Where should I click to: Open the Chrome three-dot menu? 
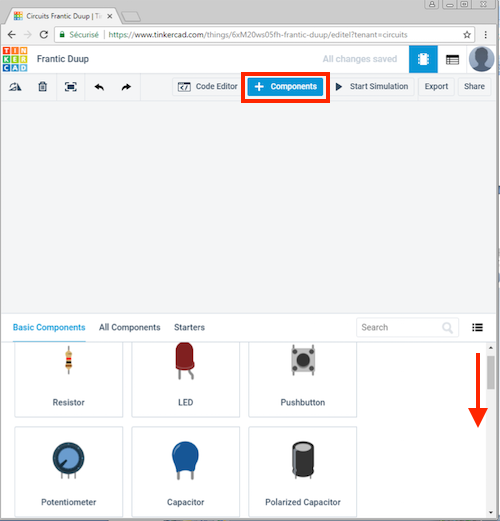(485, 35)
